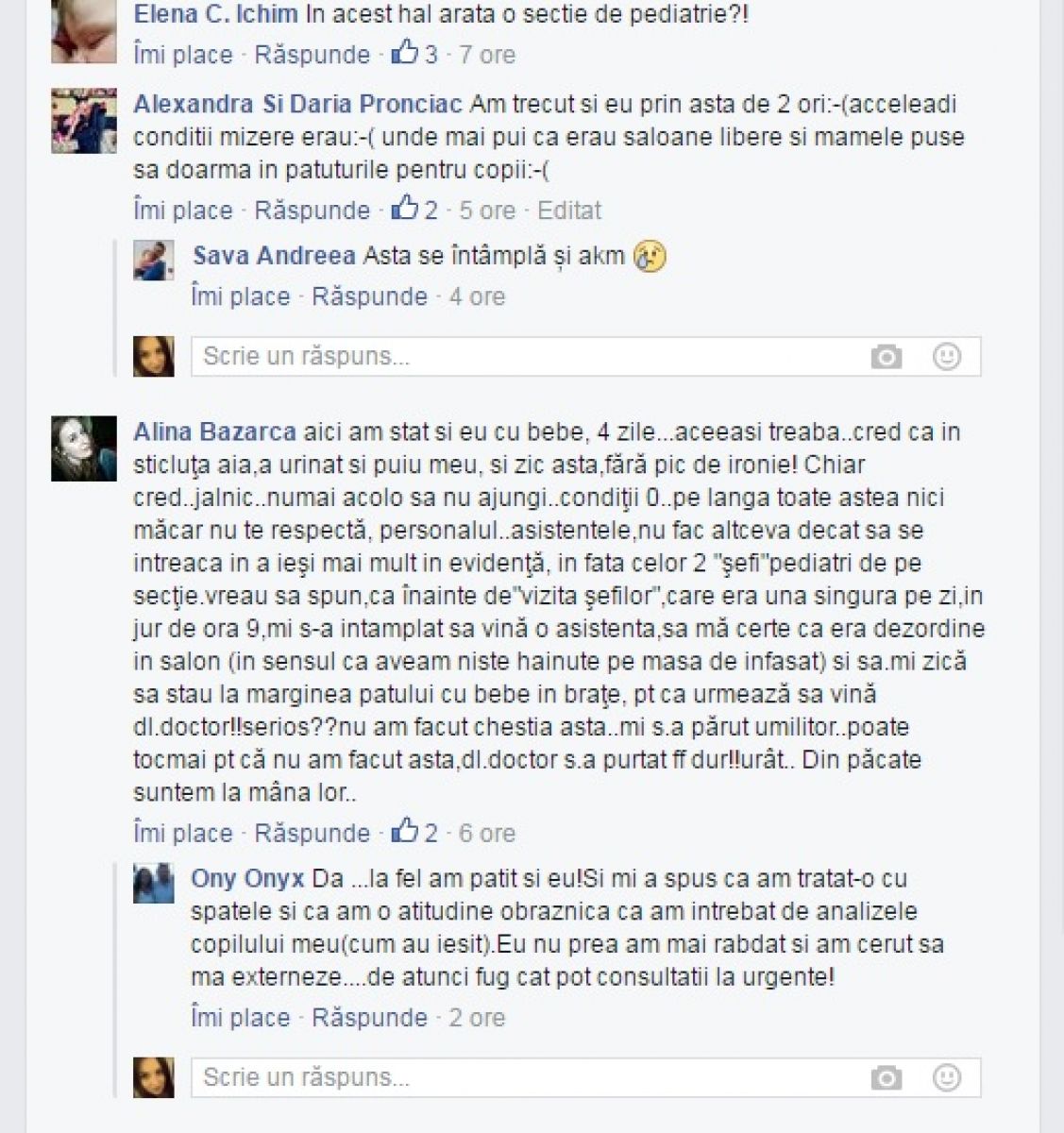Open Alexandra Si Daria Pronciac's profile
The height and width of the screenshot is (1133, 1064).
[297, 104]
